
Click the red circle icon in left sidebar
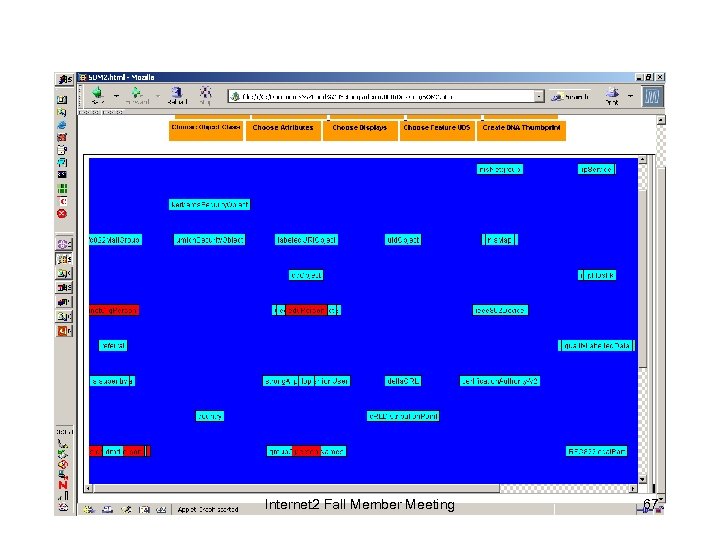point(62,214)
